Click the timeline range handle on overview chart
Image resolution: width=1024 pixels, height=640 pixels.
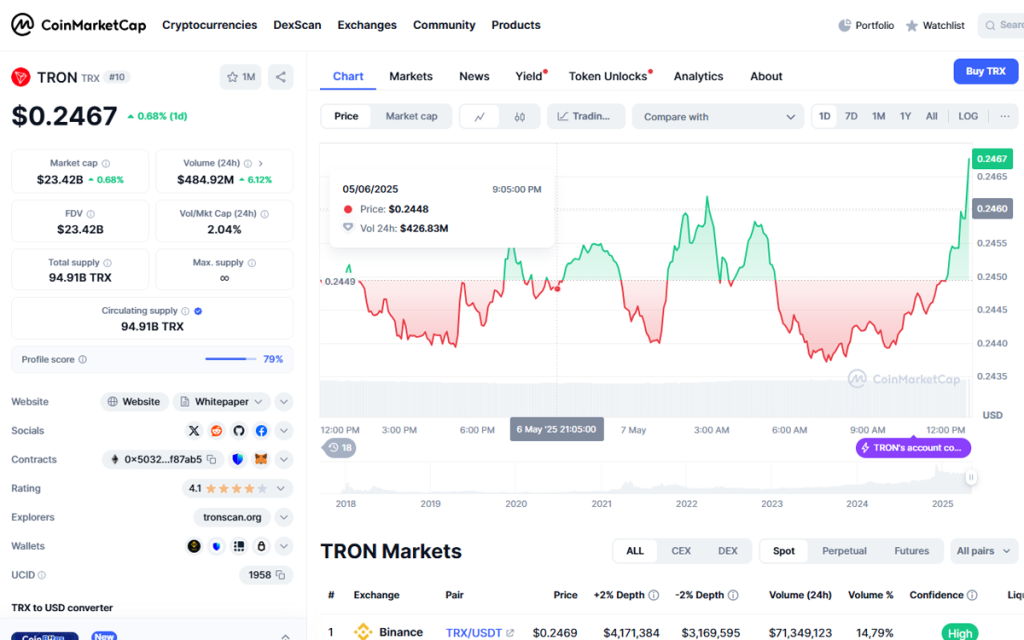tap(971, 477)
